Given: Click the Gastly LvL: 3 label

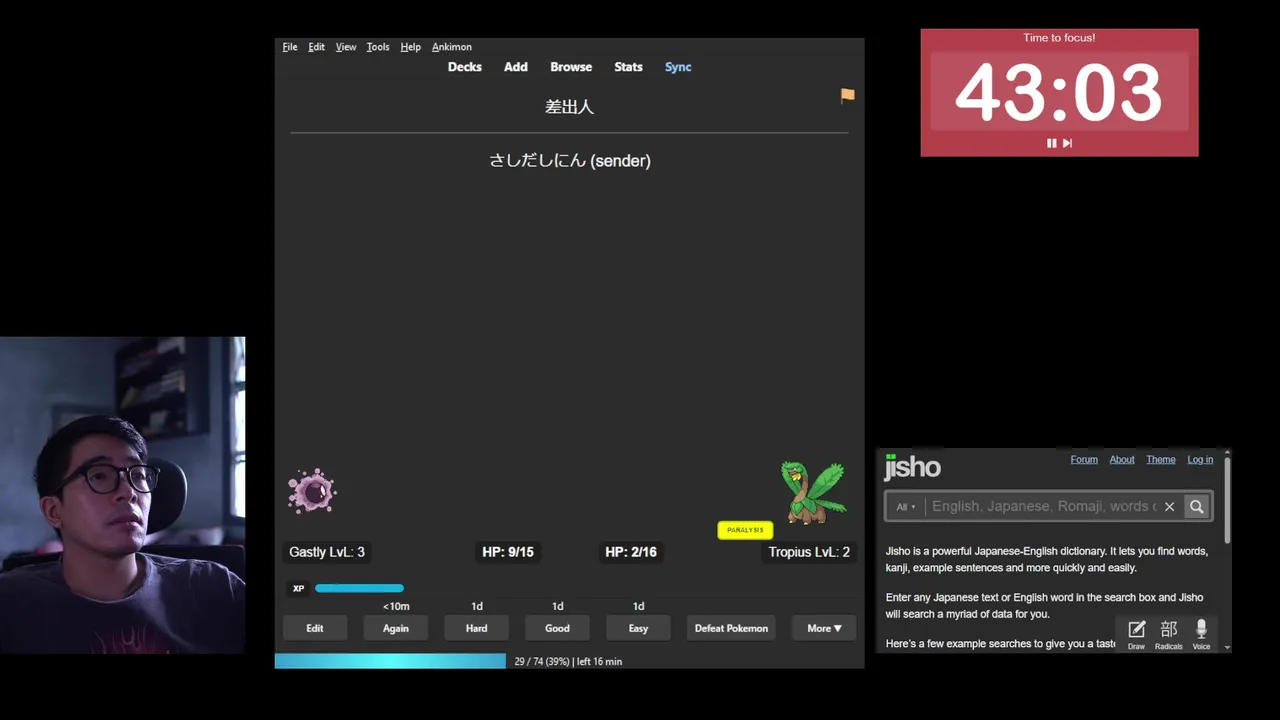Looking at the screenshot, I should point(327,552).
